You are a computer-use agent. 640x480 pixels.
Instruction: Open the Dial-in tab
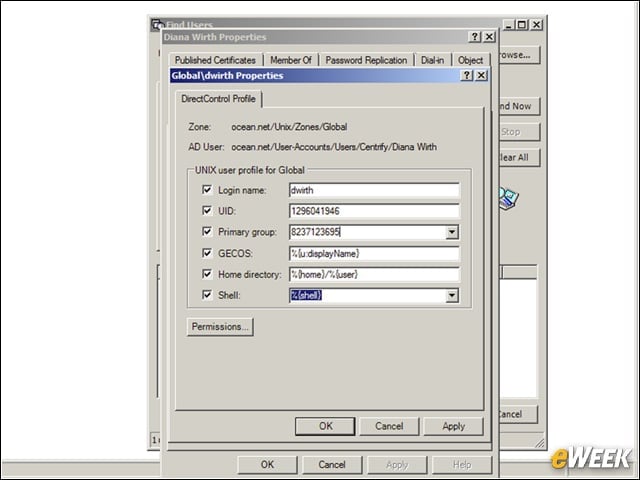432,60
